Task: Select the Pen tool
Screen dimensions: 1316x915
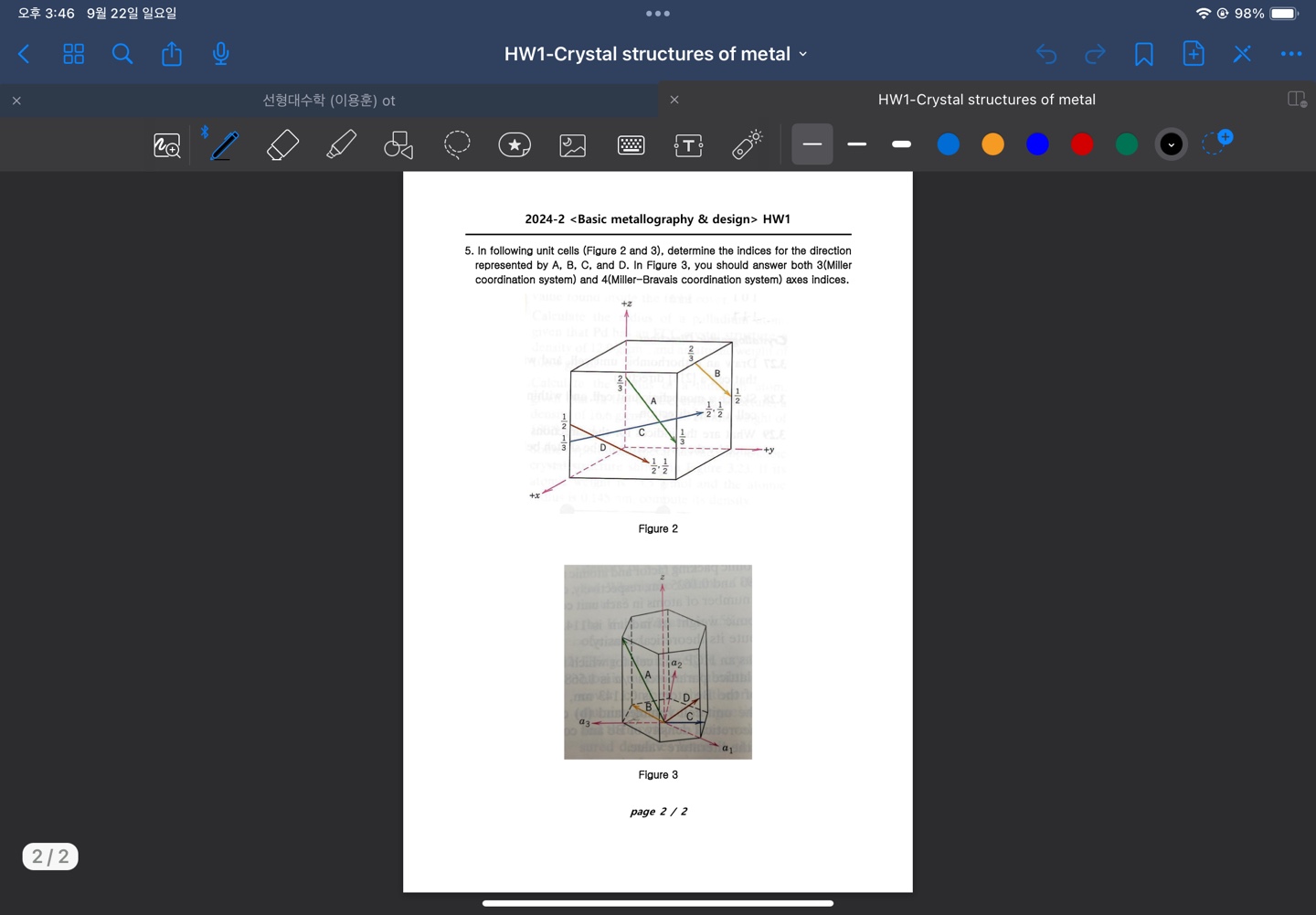Action: point(225,145)
